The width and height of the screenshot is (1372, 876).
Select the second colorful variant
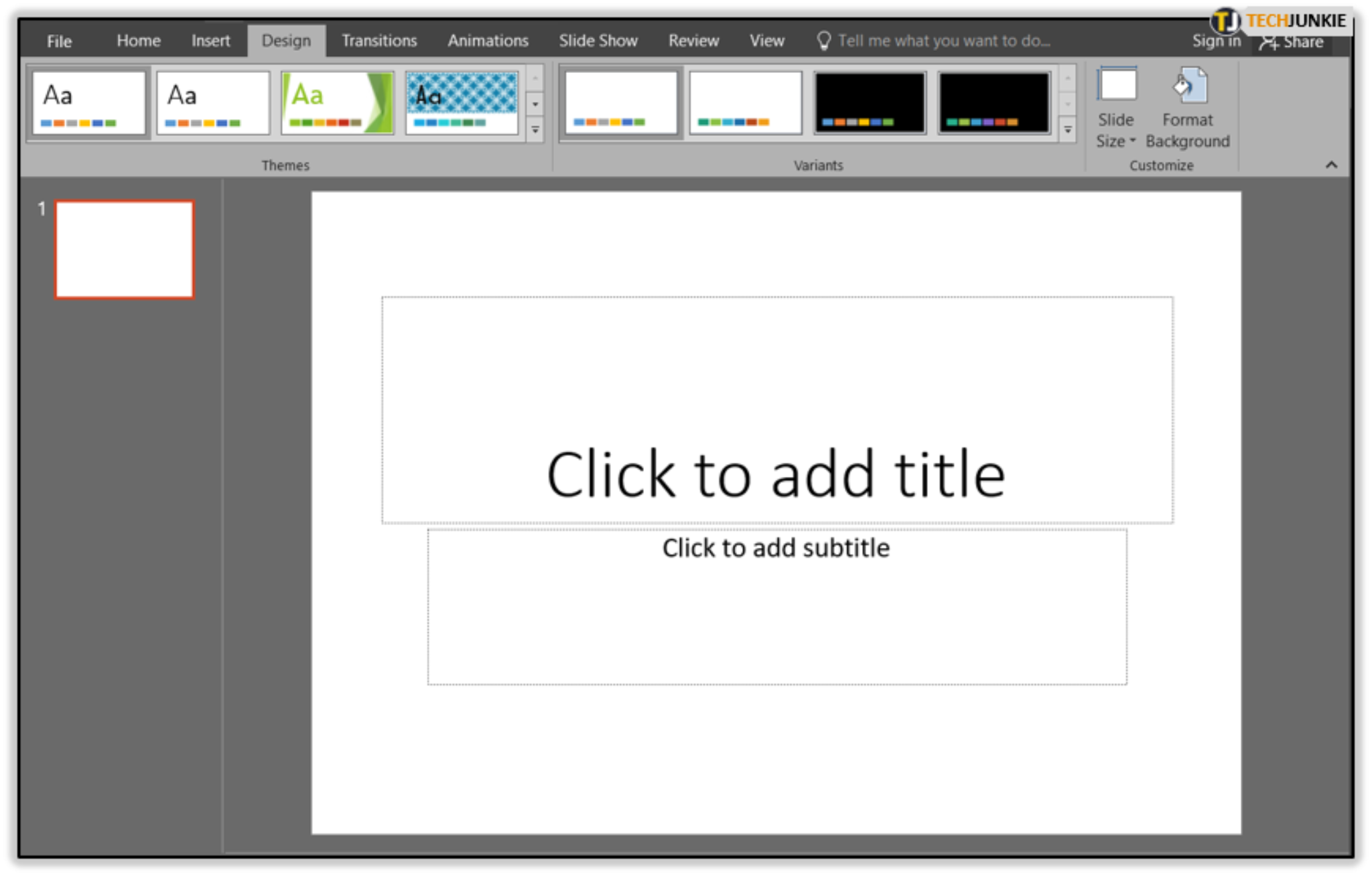(x=745, y=102)
